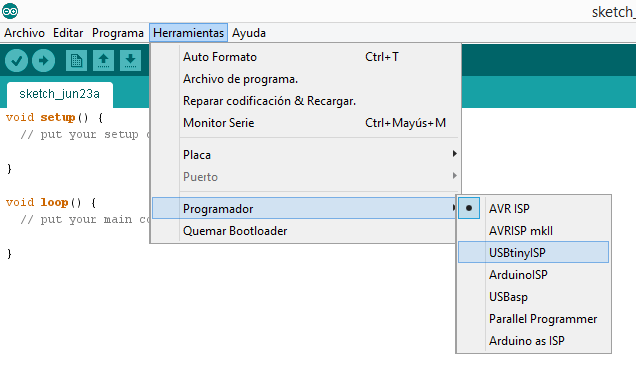Expand the Placa submenu
Viewport: 637px width, 381px height.
pos(306,155)
